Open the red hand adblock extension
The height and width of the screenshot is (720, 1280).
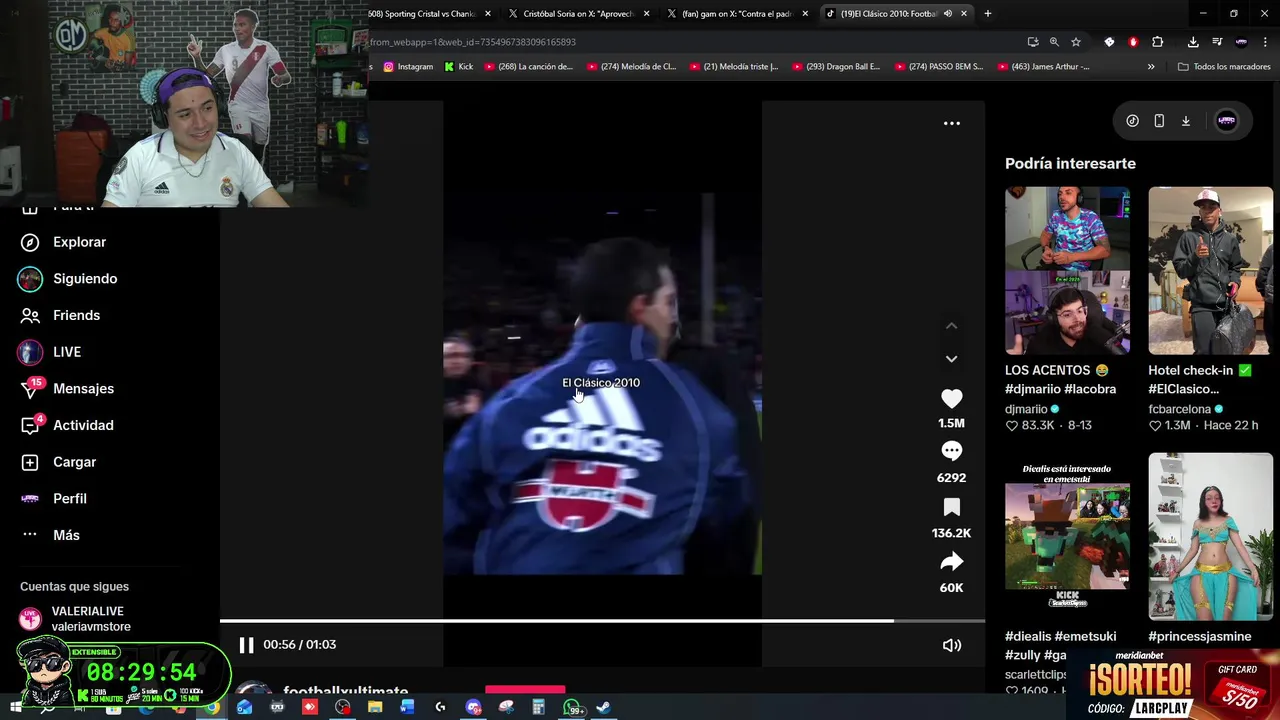pos(1133,42)
